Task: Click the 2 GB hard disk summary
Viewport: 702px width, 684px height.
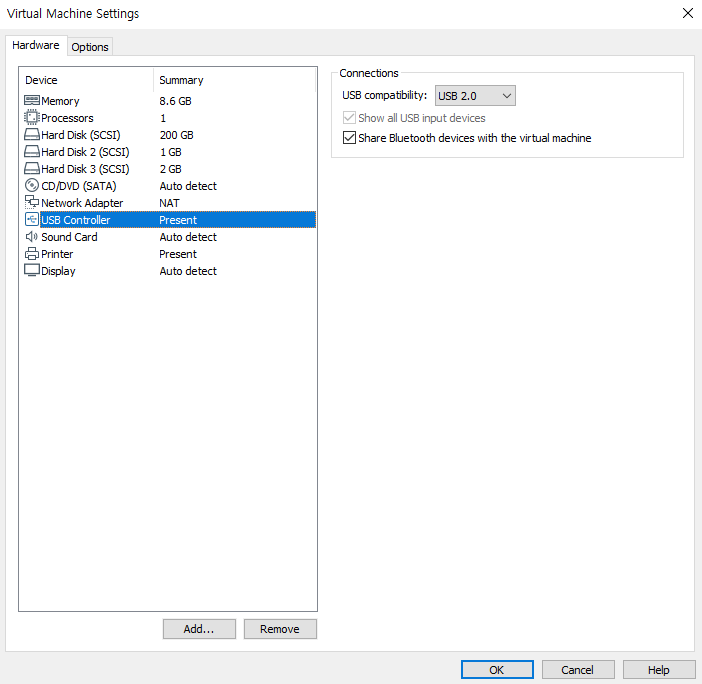Action: tap(171, 169)
